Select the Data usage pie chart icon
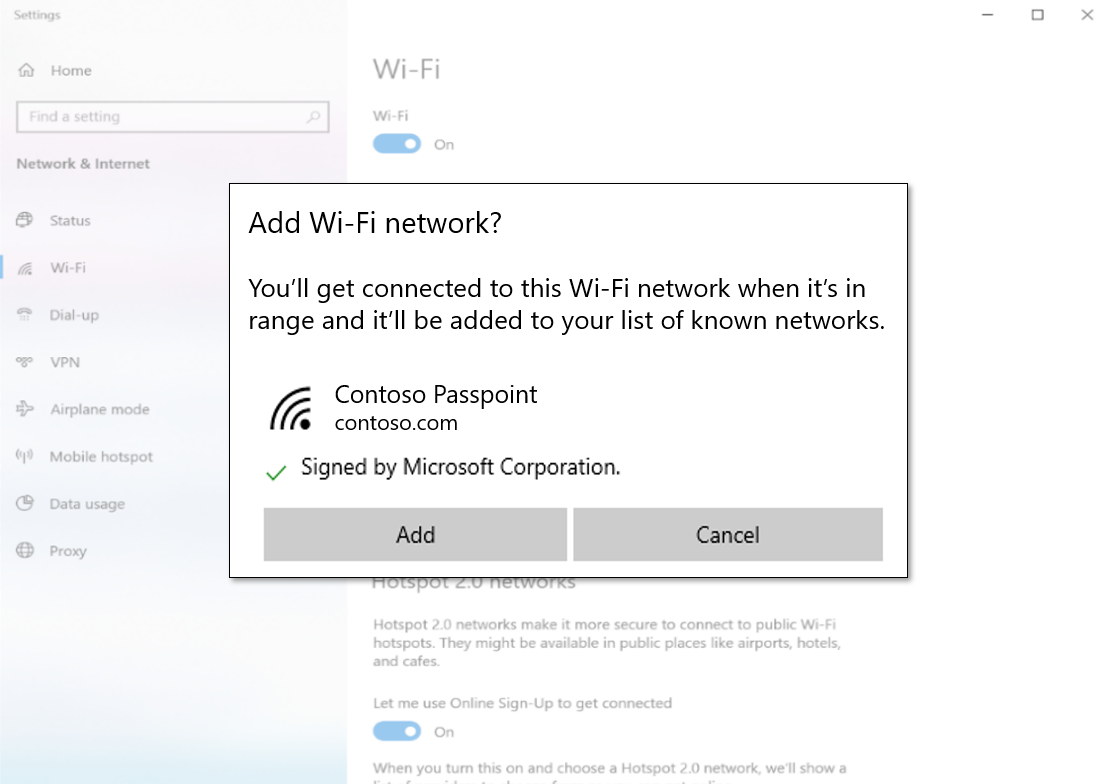 tap(27, 503)
